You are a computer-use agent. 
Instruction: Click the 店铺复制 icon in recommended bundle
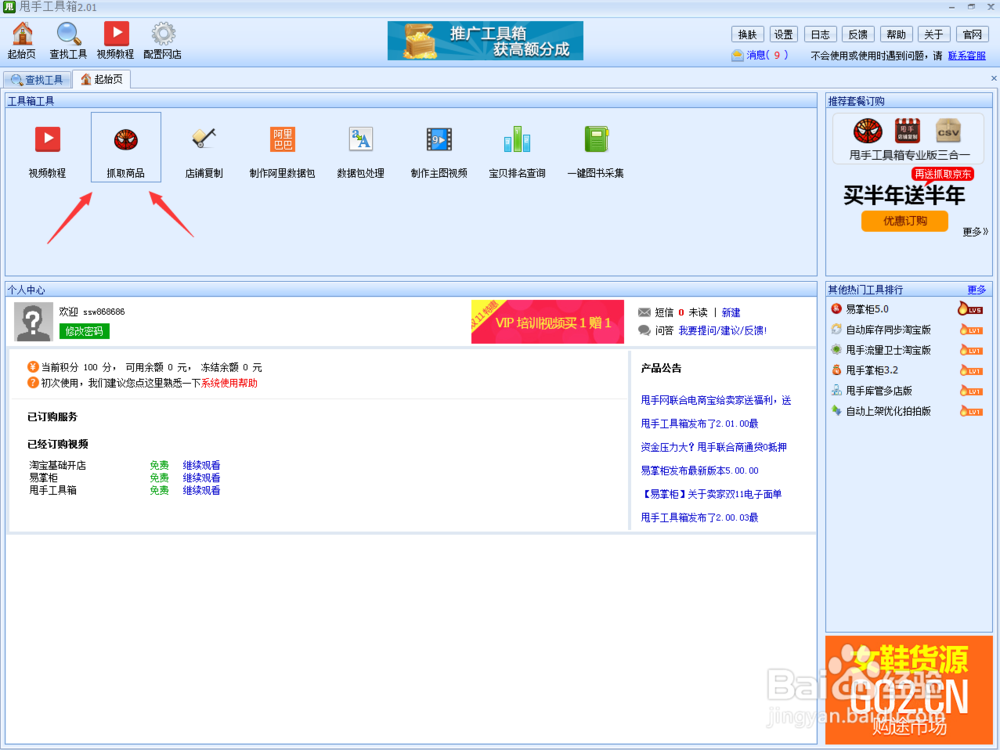point(908,130)
